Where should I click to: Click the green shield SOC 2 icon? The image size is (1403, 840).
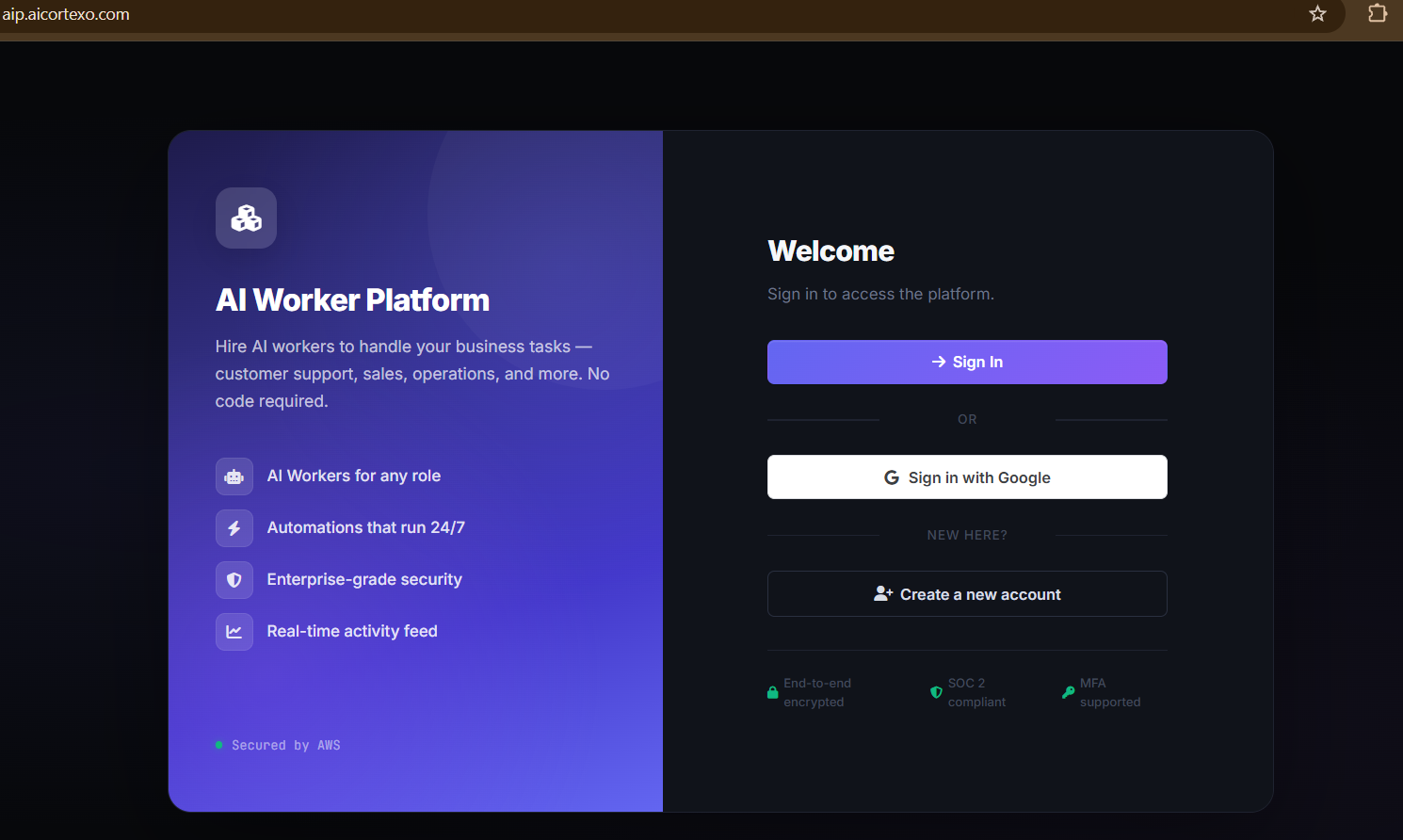click(936, 692)
